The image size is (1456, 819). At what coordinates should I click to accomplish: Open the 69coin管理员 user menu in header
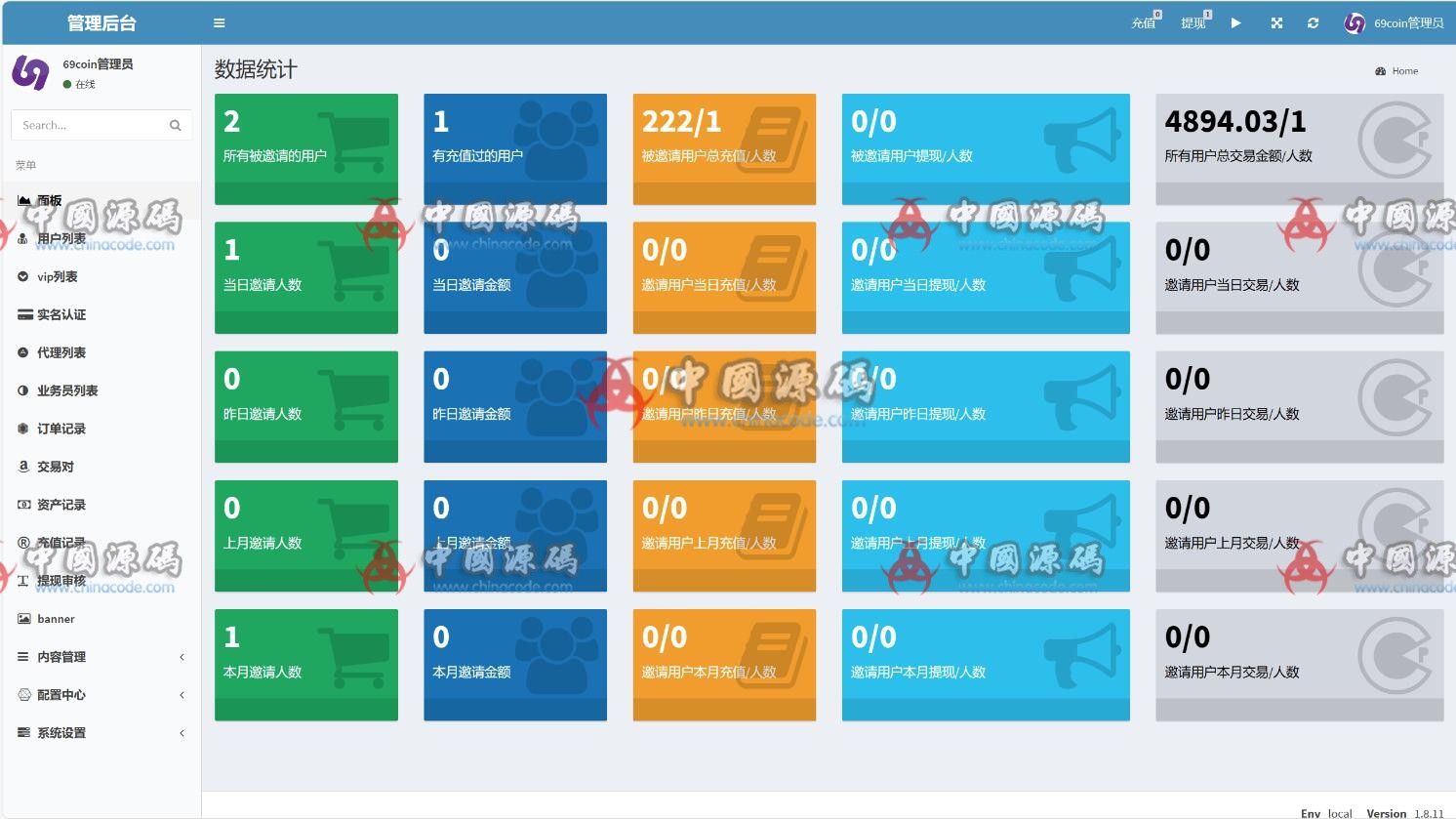click(x=1394, y=22)
